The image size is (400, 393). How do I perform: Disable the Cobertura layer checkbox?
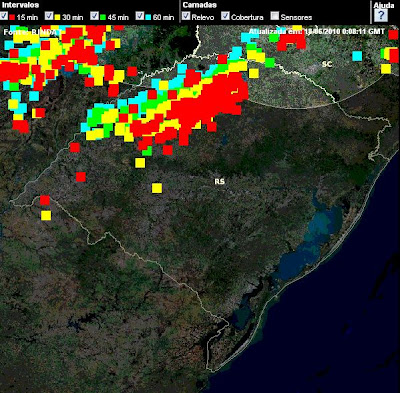[x=226, y=16]
